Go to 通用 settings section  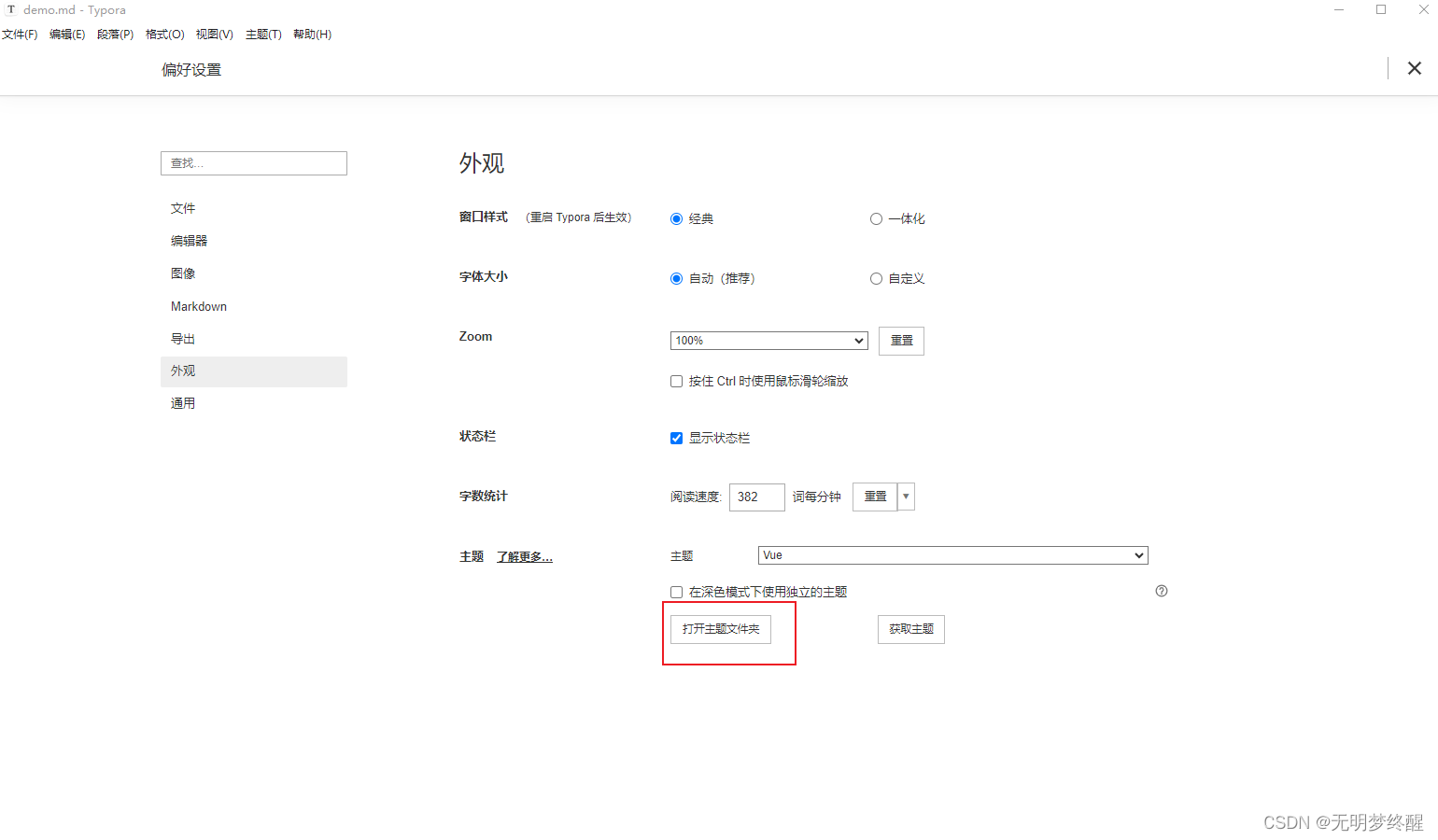pos(254,403)
